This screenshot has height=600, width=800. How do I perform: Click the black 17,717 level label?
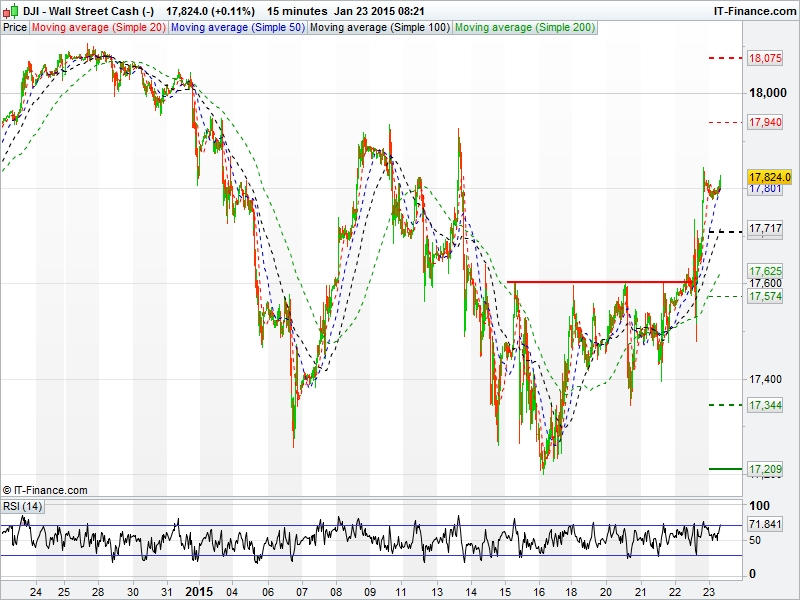coord(765,229)
